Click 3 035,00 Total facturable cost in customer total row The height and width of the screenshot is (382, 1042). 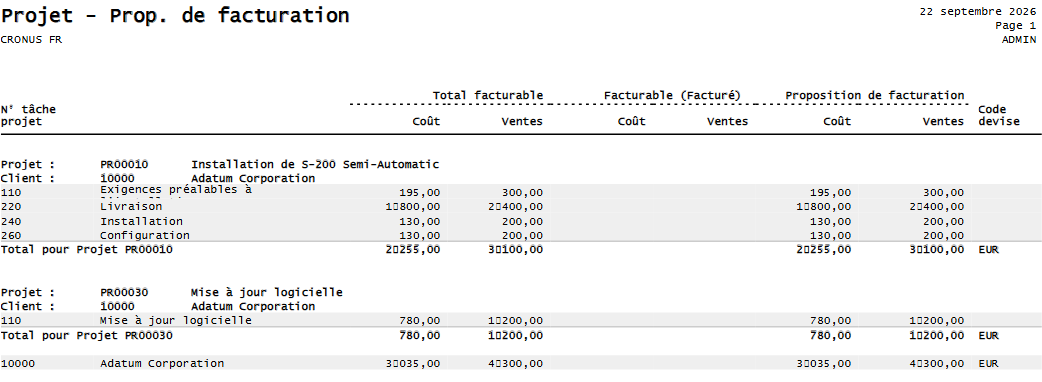[413, 363]
